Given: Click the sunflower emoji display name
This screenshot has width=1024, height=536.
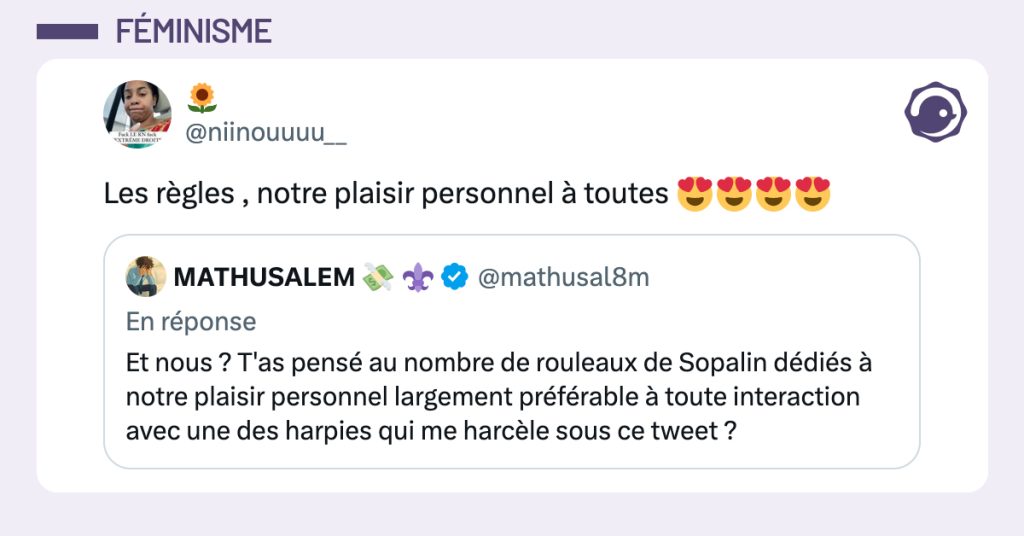Looking at the screenshot, I should [202, 98].
